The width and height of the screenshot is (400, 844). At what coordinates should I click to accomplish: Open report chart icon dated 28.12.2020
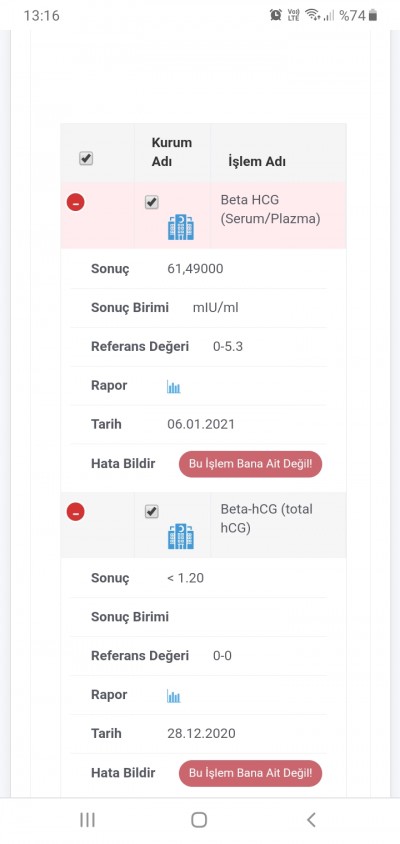pyautogui.click(x=173, y=697)
